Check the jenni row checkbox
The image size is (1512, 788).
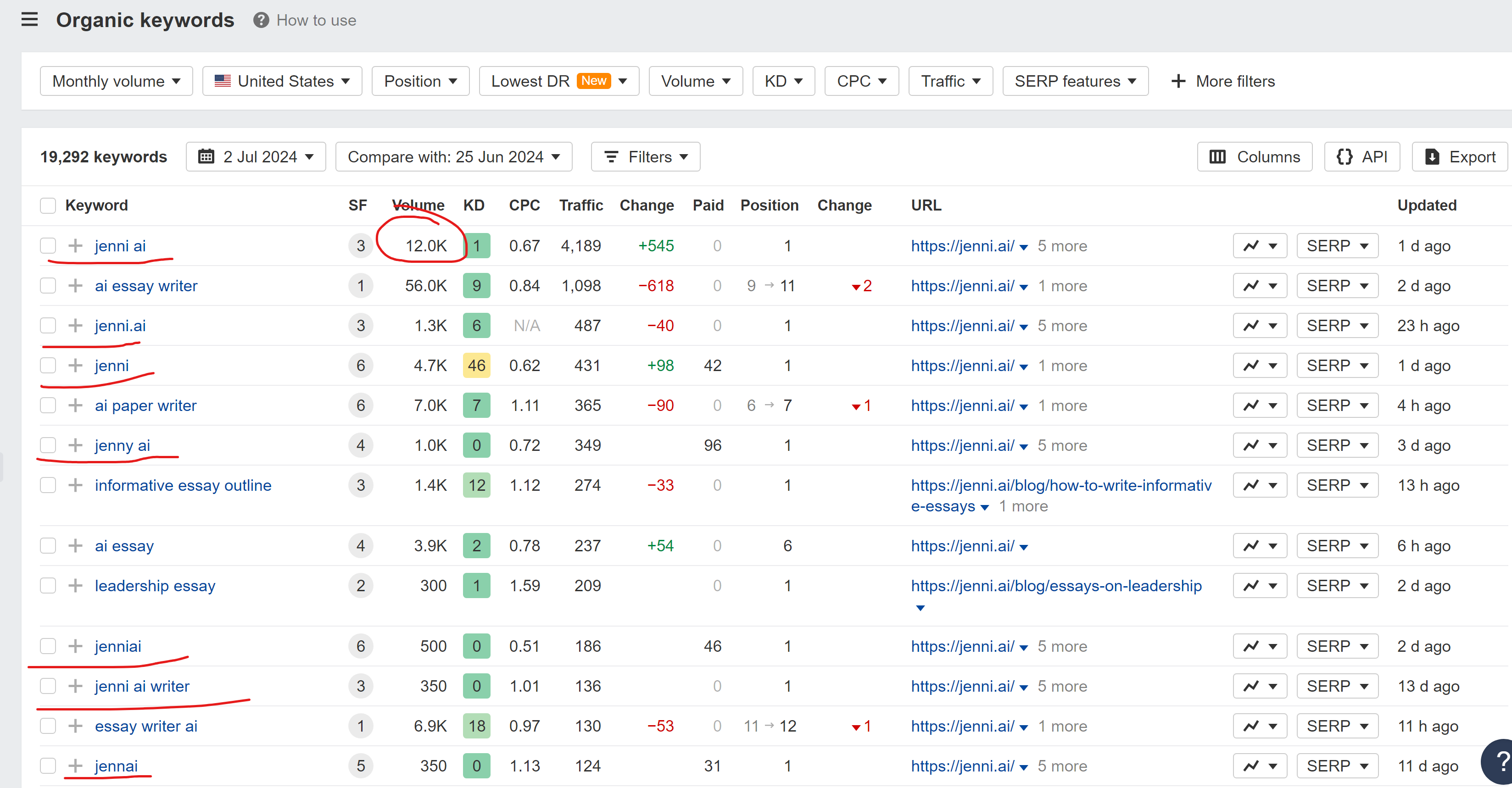coord(48,366)
